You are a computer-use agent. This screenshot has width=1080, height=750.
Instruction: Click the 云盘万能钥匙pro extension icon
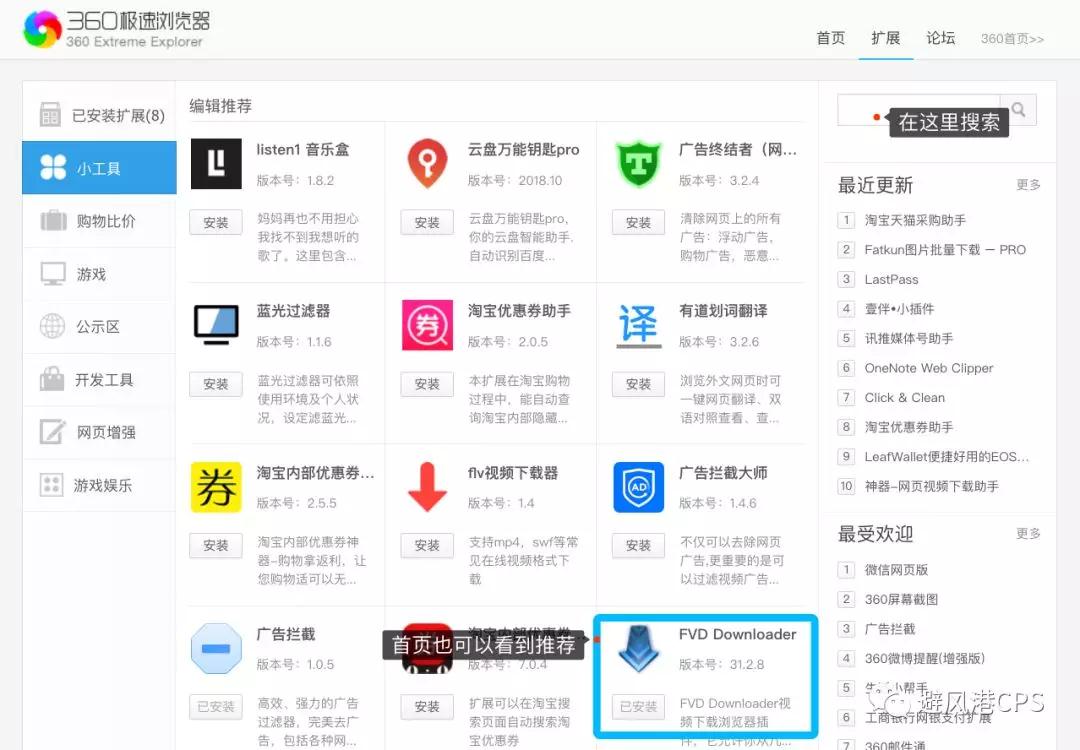click(x=427, y=164)
